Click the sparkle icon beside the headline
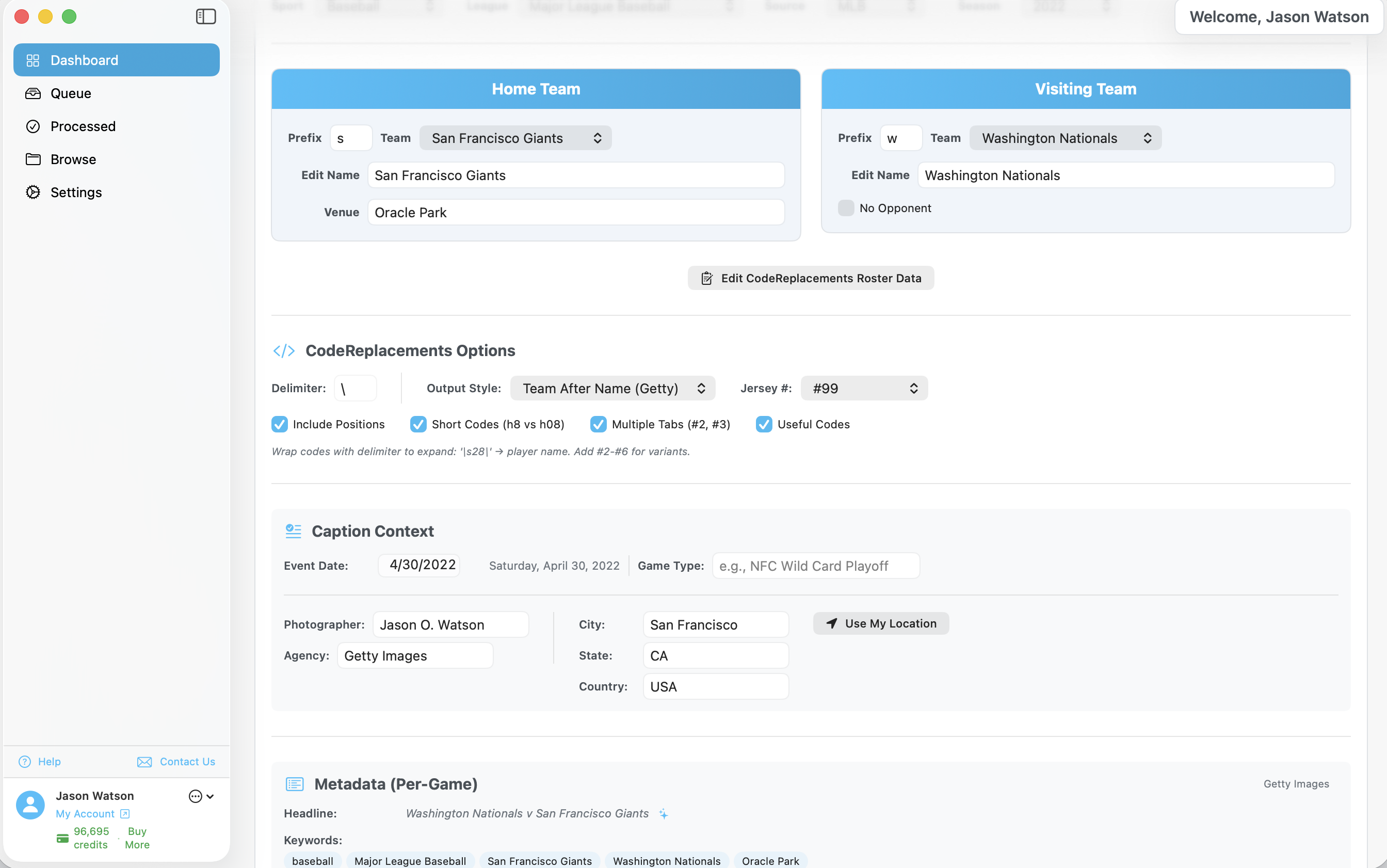Screen dimensions: 1387x868 pos(664,813)
